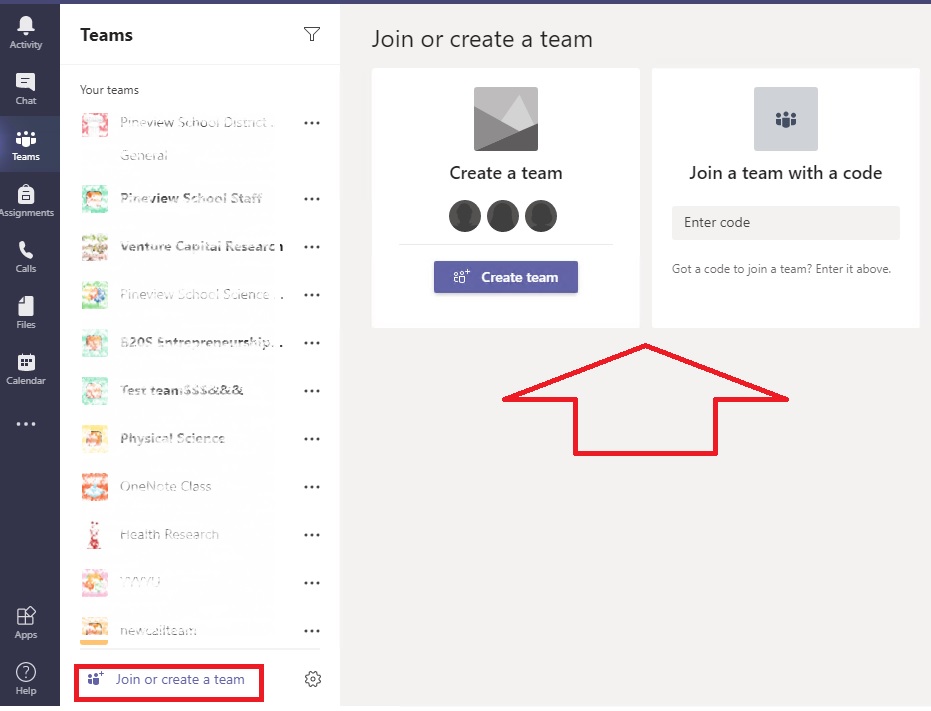The width and height of the screenshot is (931, 711).
Task: Open Physical Science team
Action: (x=172, y=439)
